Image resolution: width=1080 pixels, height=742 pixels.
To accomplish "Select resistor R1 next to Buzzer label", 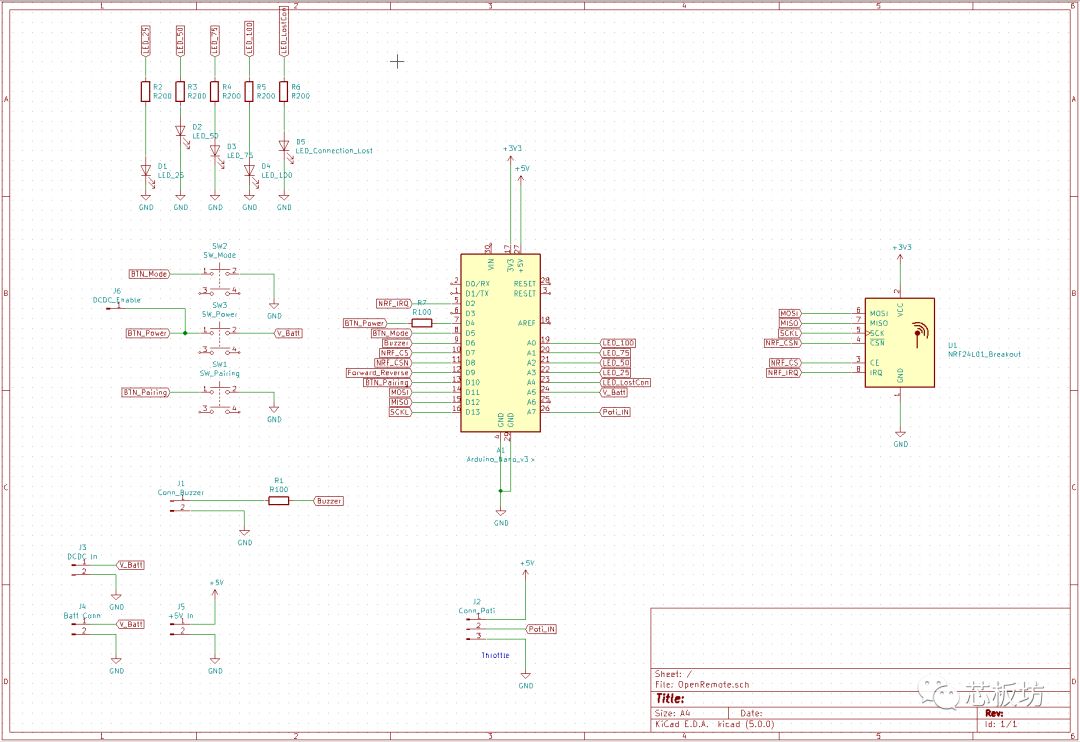I will coord(278,501).
